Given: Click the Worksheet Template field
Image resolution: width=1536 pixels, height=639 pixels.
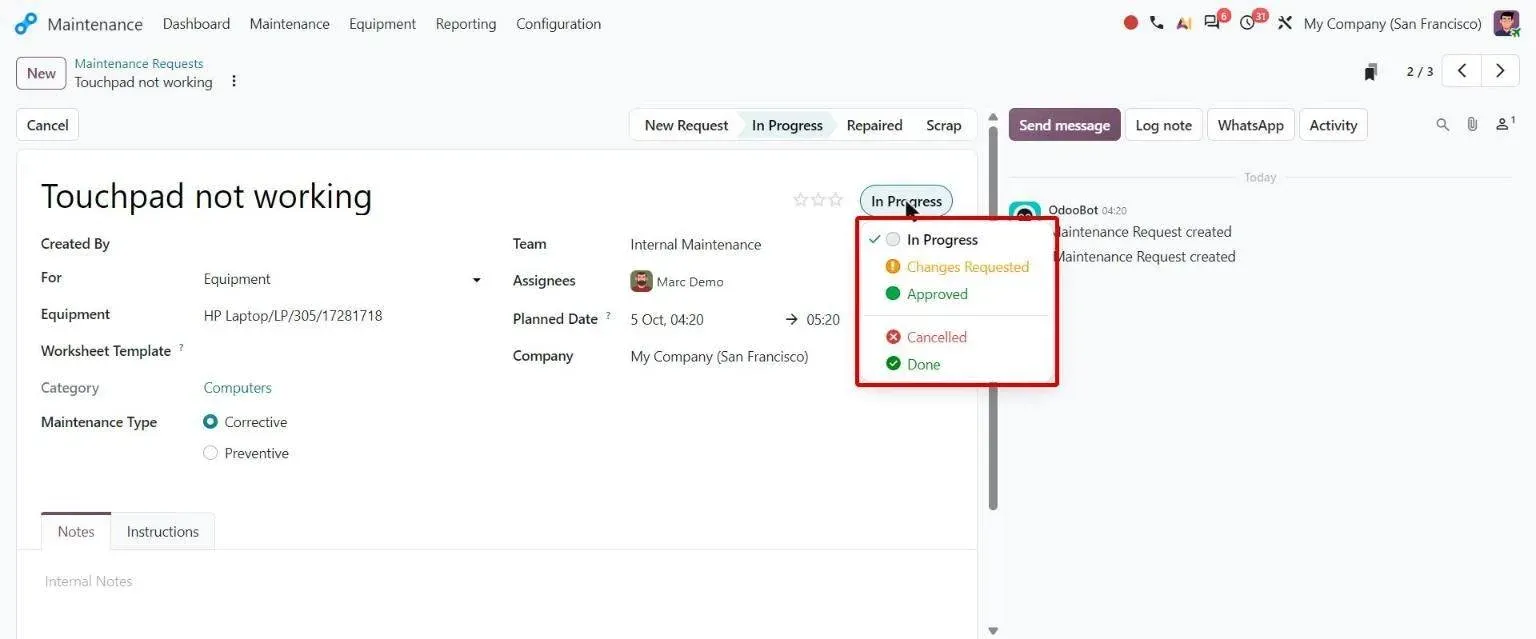Looking at the screenshot, I should point(343,351).
